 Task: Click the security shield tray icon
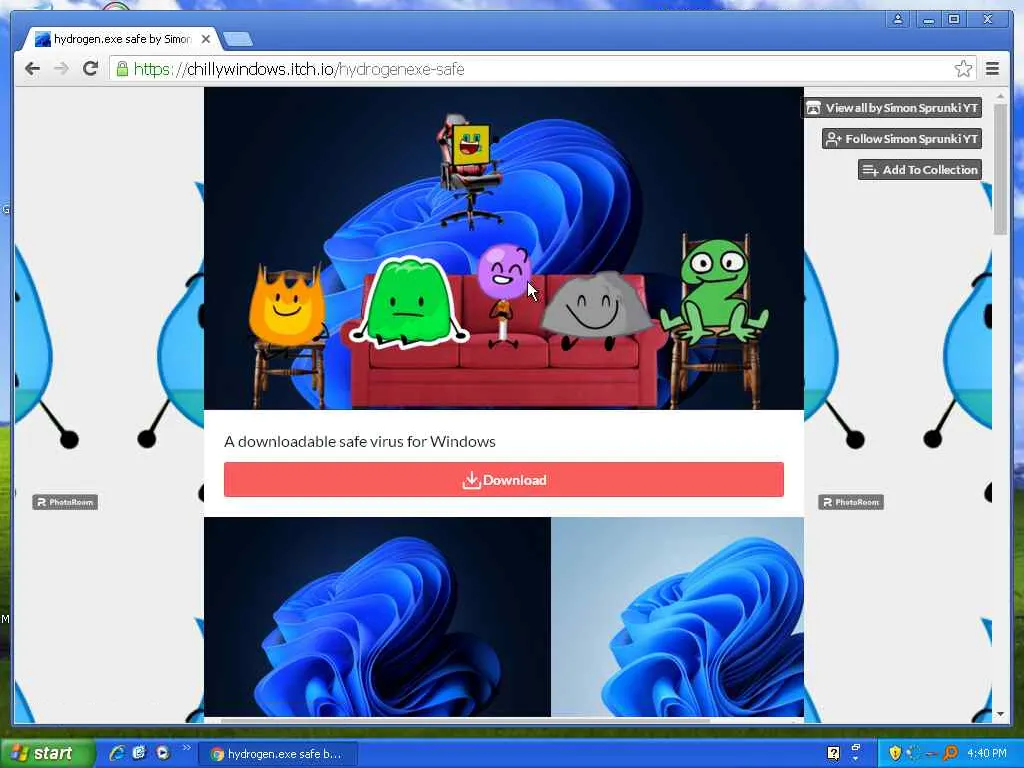click(895, 754)
